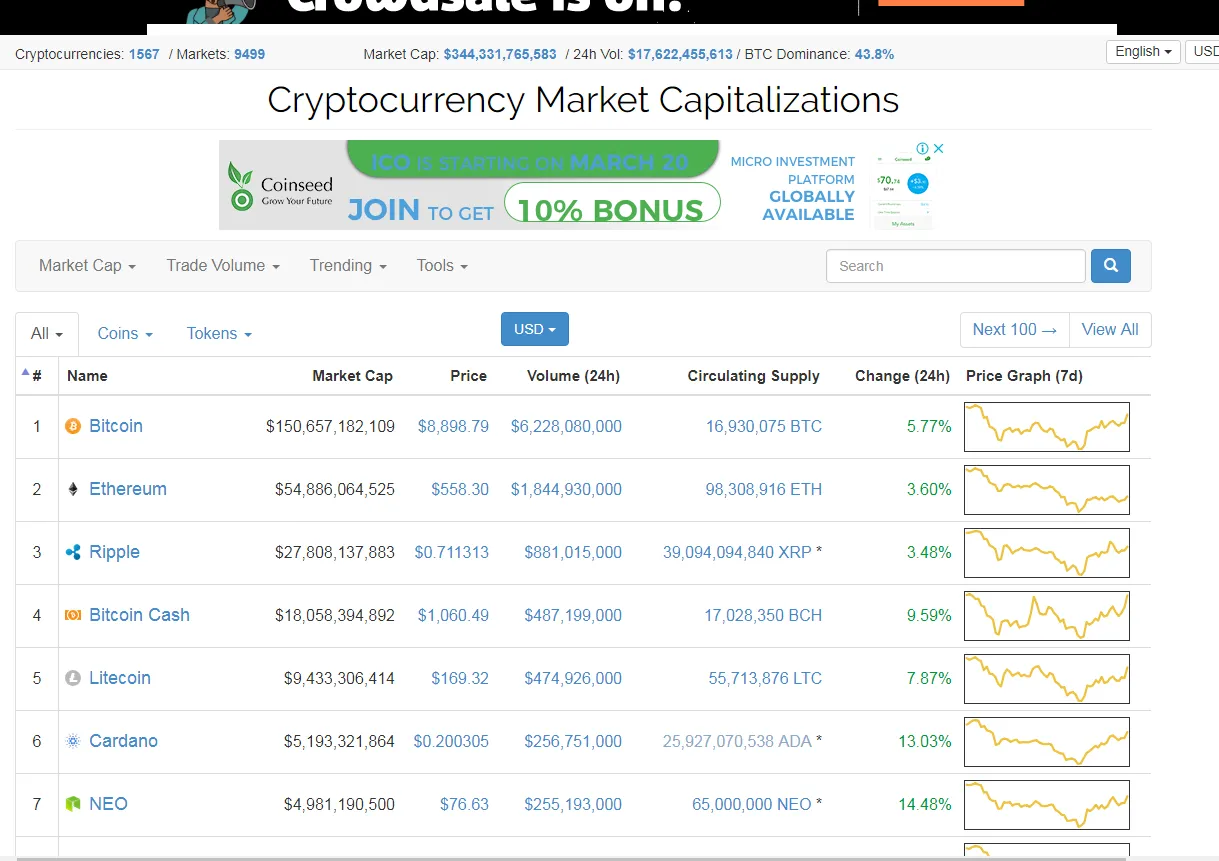Open the Ethereum name link
Viewport: 1219px width, 861px height.
[128, 489]
